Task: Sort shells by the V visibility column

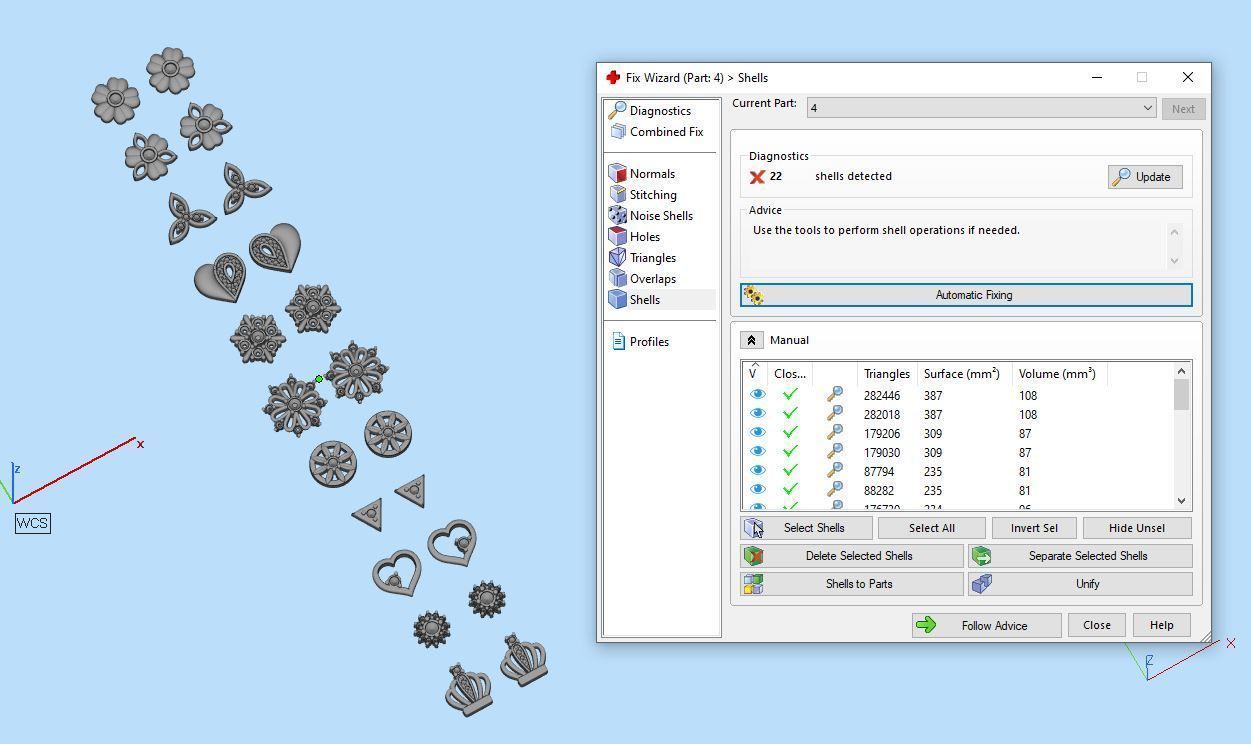Action: pos(755,373)
